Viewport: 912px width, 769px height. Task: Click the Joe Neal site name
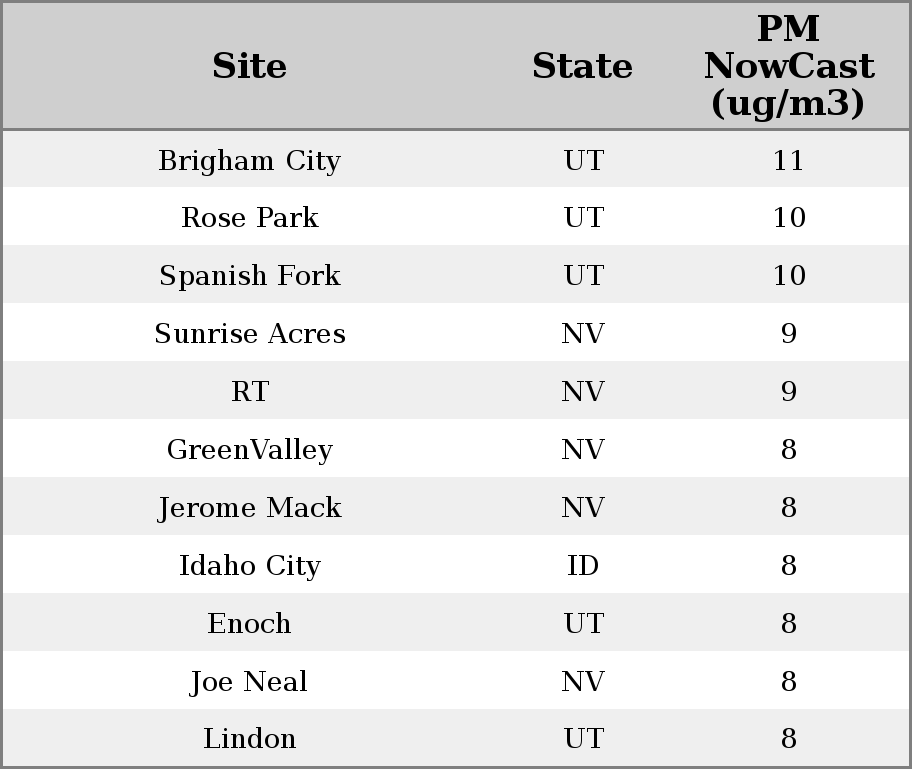tap(250, 682)
